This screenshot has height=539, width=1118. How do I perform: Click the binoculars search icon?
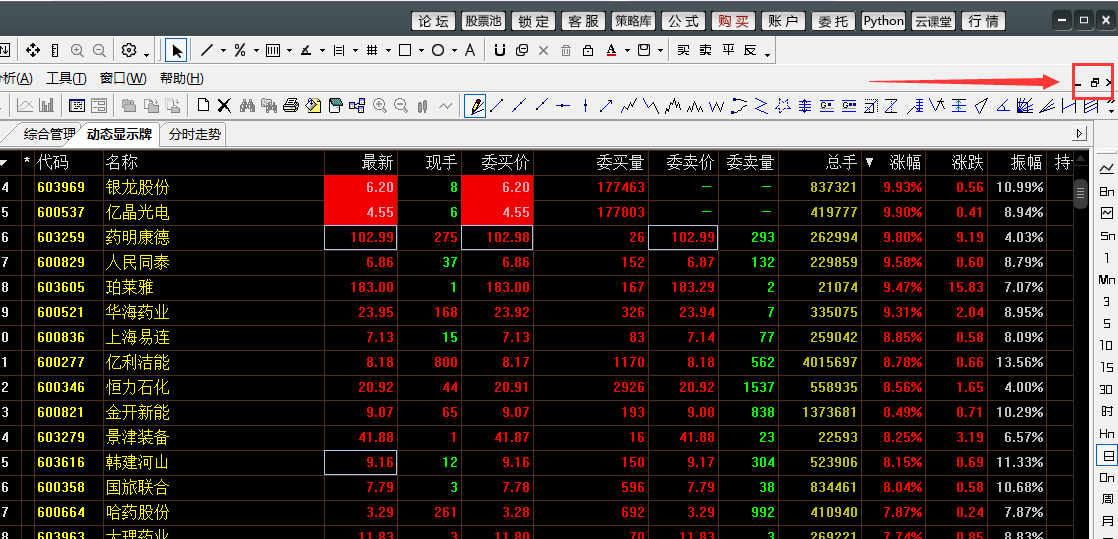tap(247, 106)
